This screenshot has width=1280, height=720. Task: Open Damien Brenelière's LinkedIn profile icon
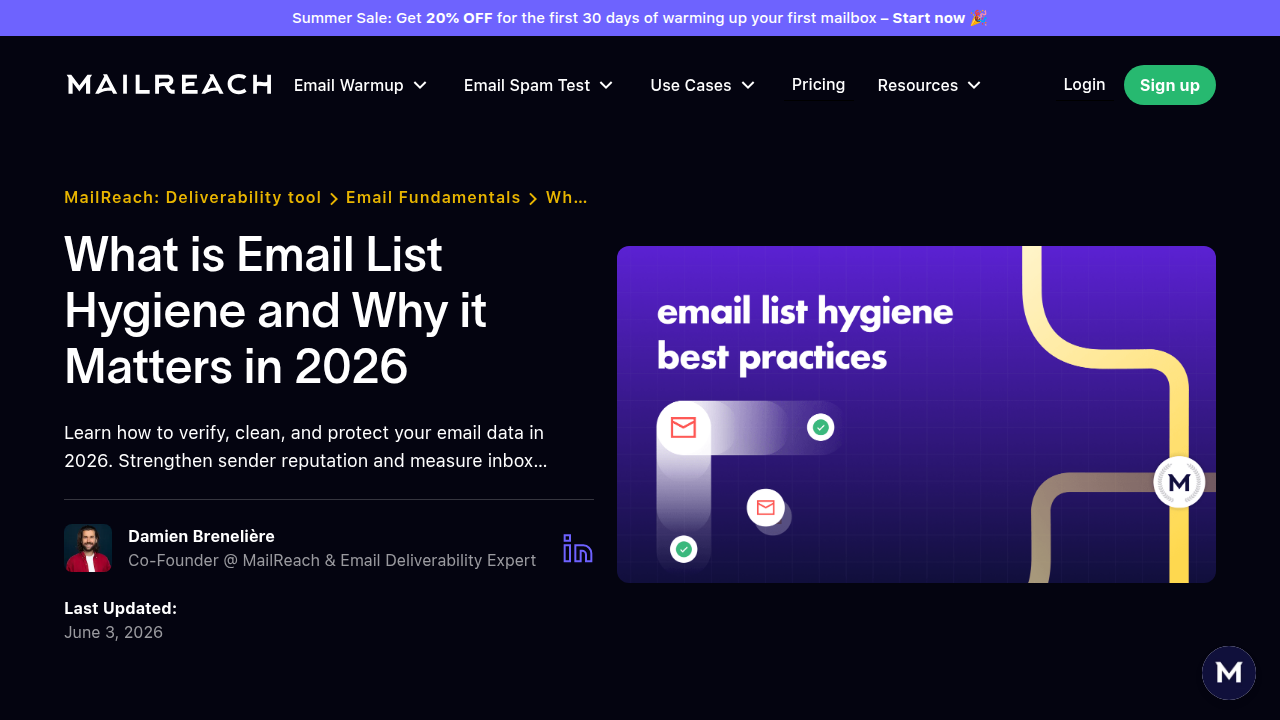click(x=578, y=548)
